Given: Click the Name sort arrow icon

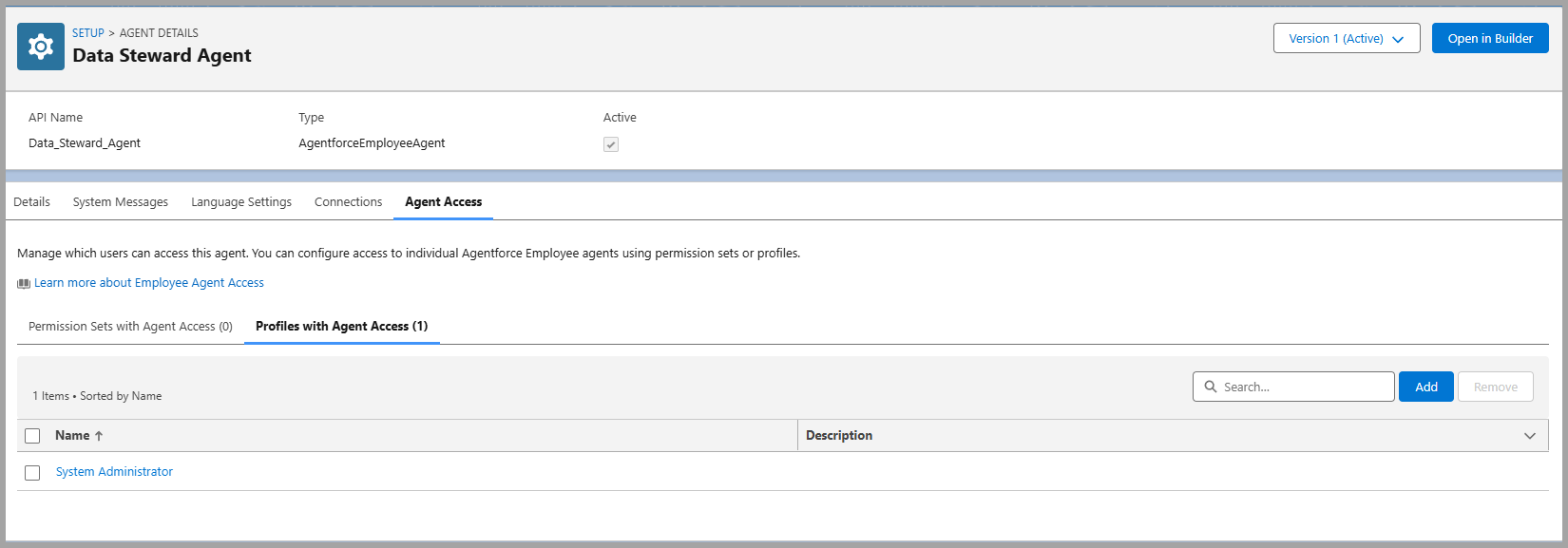Looking at the screenshot, I should pos(99,436).
